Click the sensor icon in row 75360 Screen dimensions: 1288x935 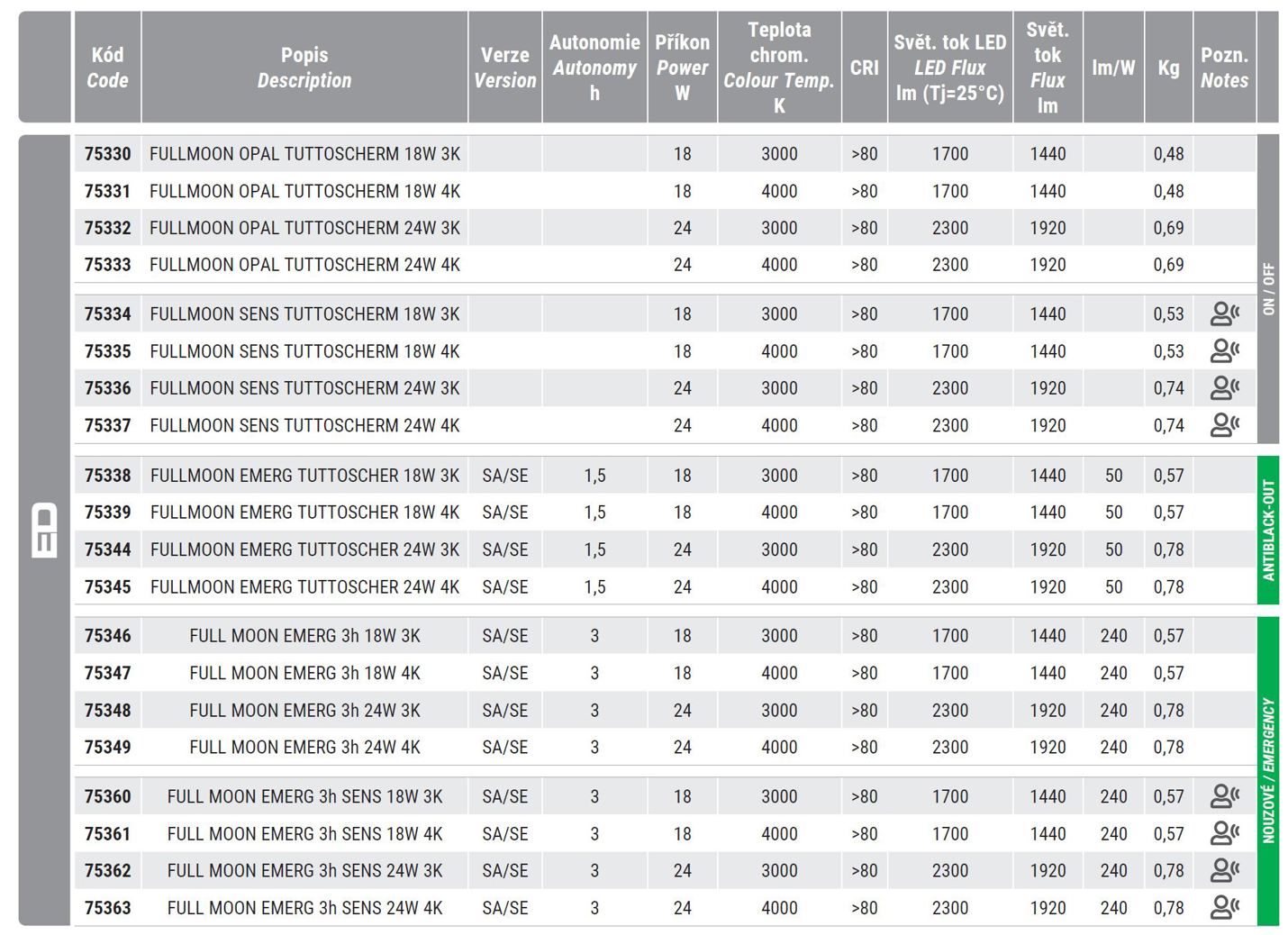[x=1224, y=796]
